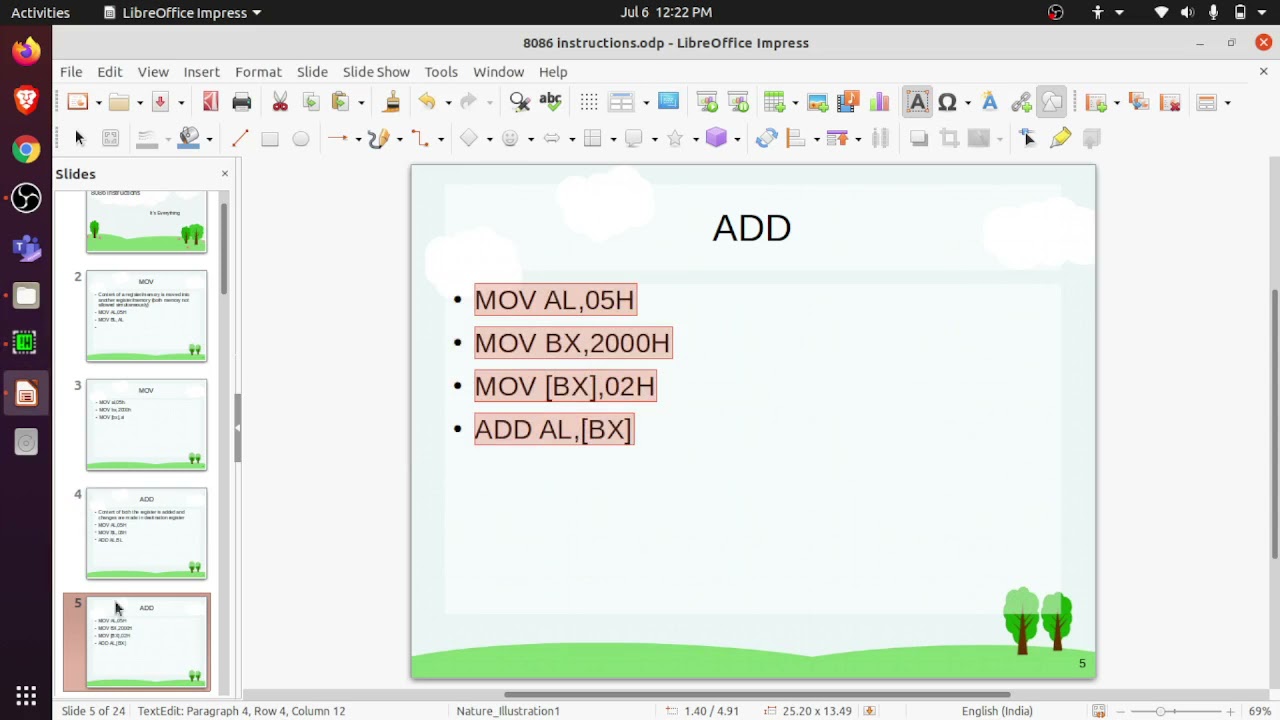Insert chart icon
1280x720 pixels.
879,101
